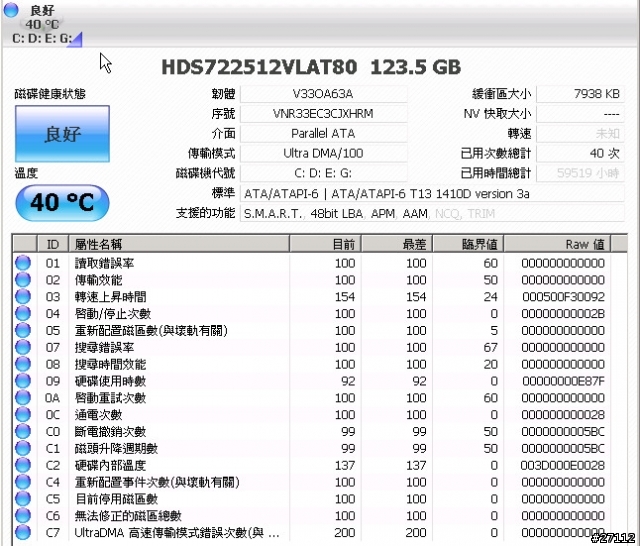Click the power on hours field 59519 小時
Viewport: 640px width, 546px height.
coord(580,173)
